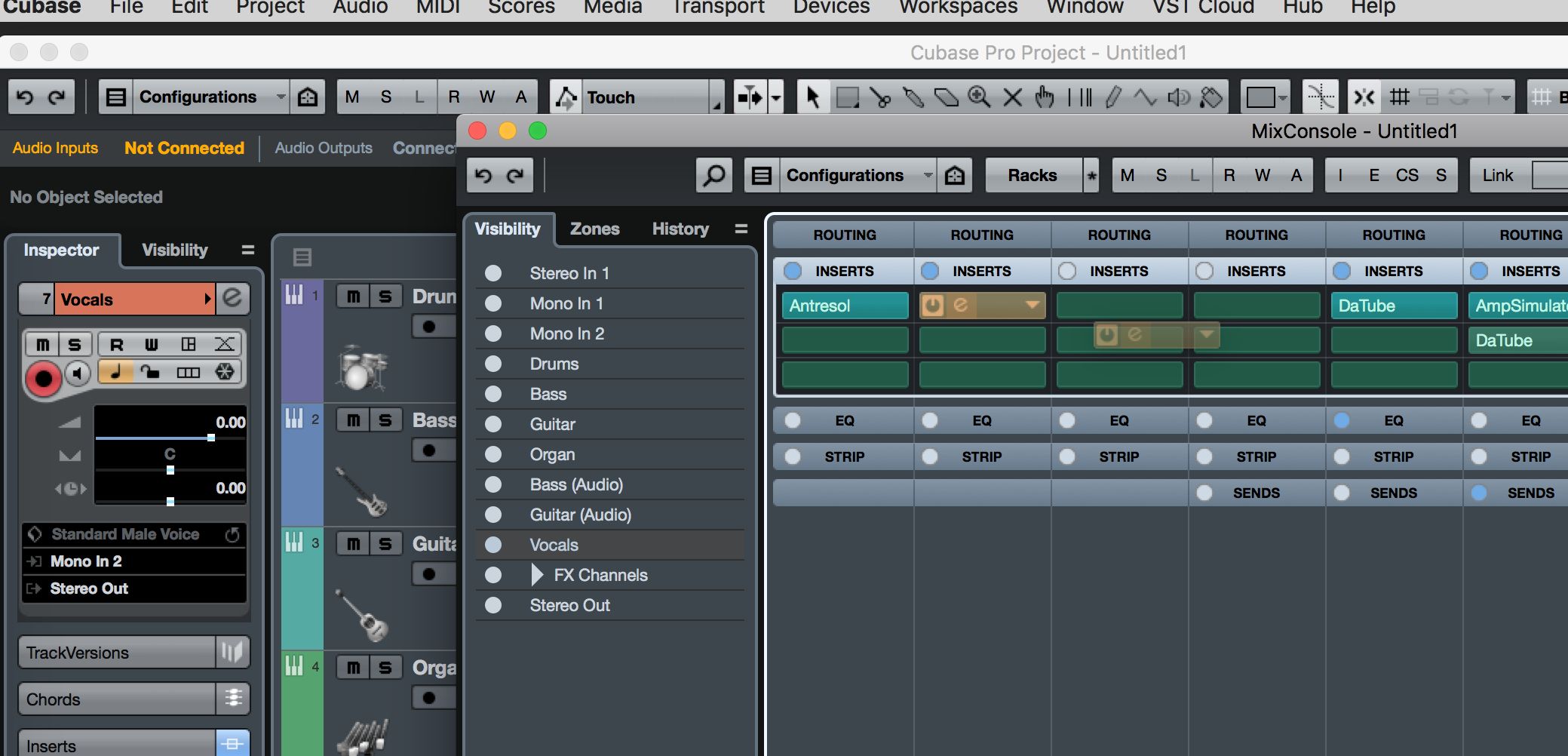Open the AmpSimulator insert plugin
The image size is (1568, 756).
tap(1517, 306)
